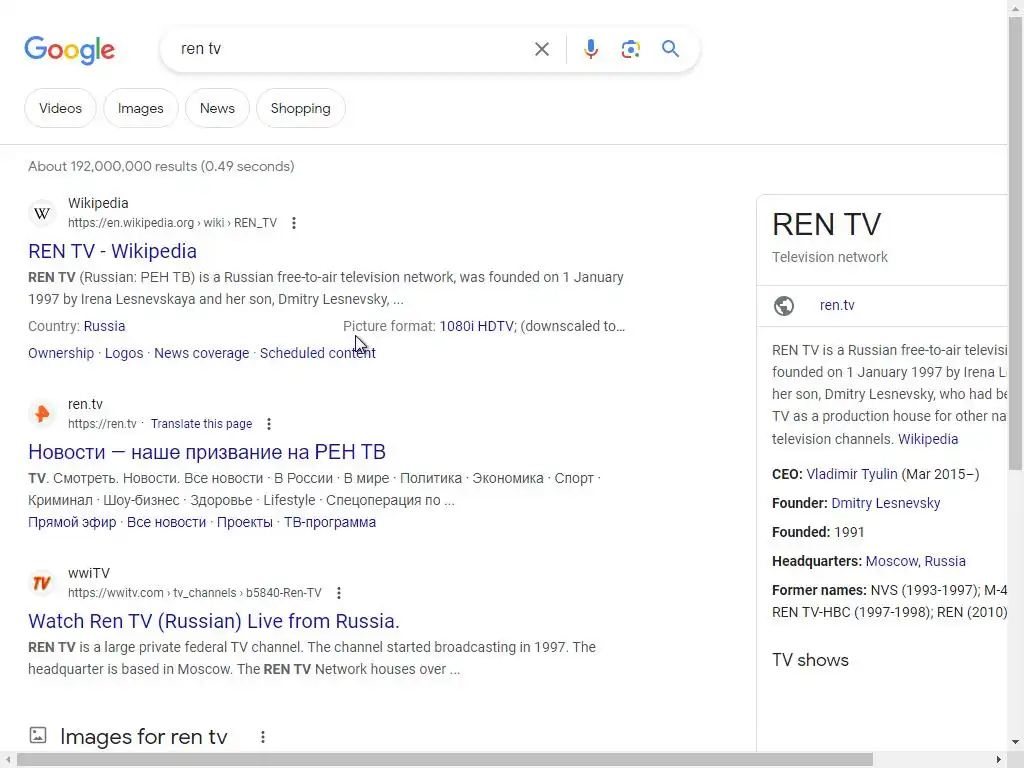Open Wikipedia source link in knowledge panel
The image size is (1024, 768).
point(928,440)
